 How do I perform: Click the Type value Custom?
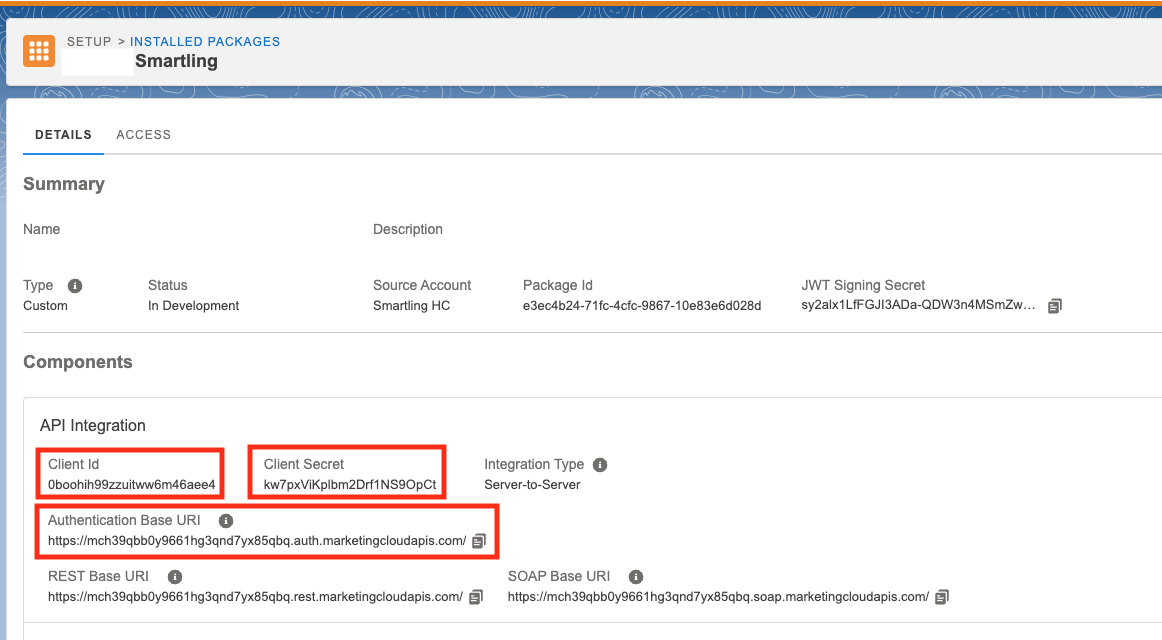pos(45,306)
